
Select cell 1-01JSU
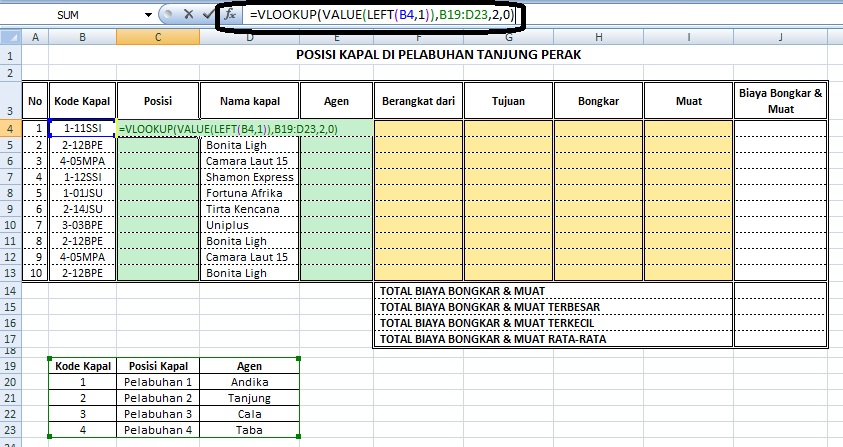coord(82,193)
